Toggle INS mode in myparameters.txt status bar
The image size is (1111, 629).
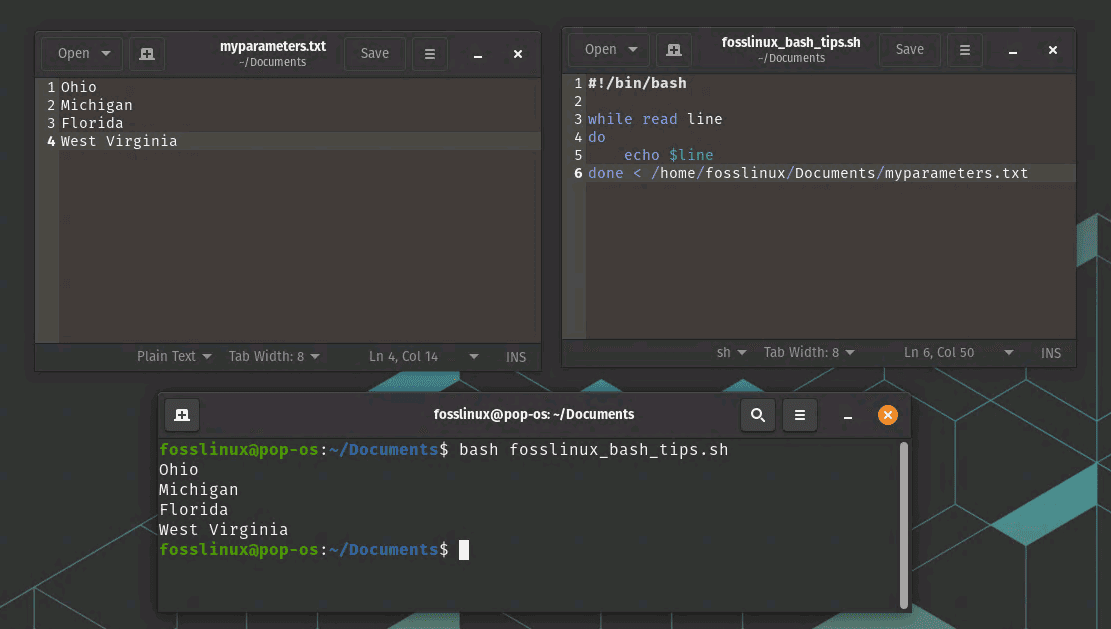tap(516, 357)
